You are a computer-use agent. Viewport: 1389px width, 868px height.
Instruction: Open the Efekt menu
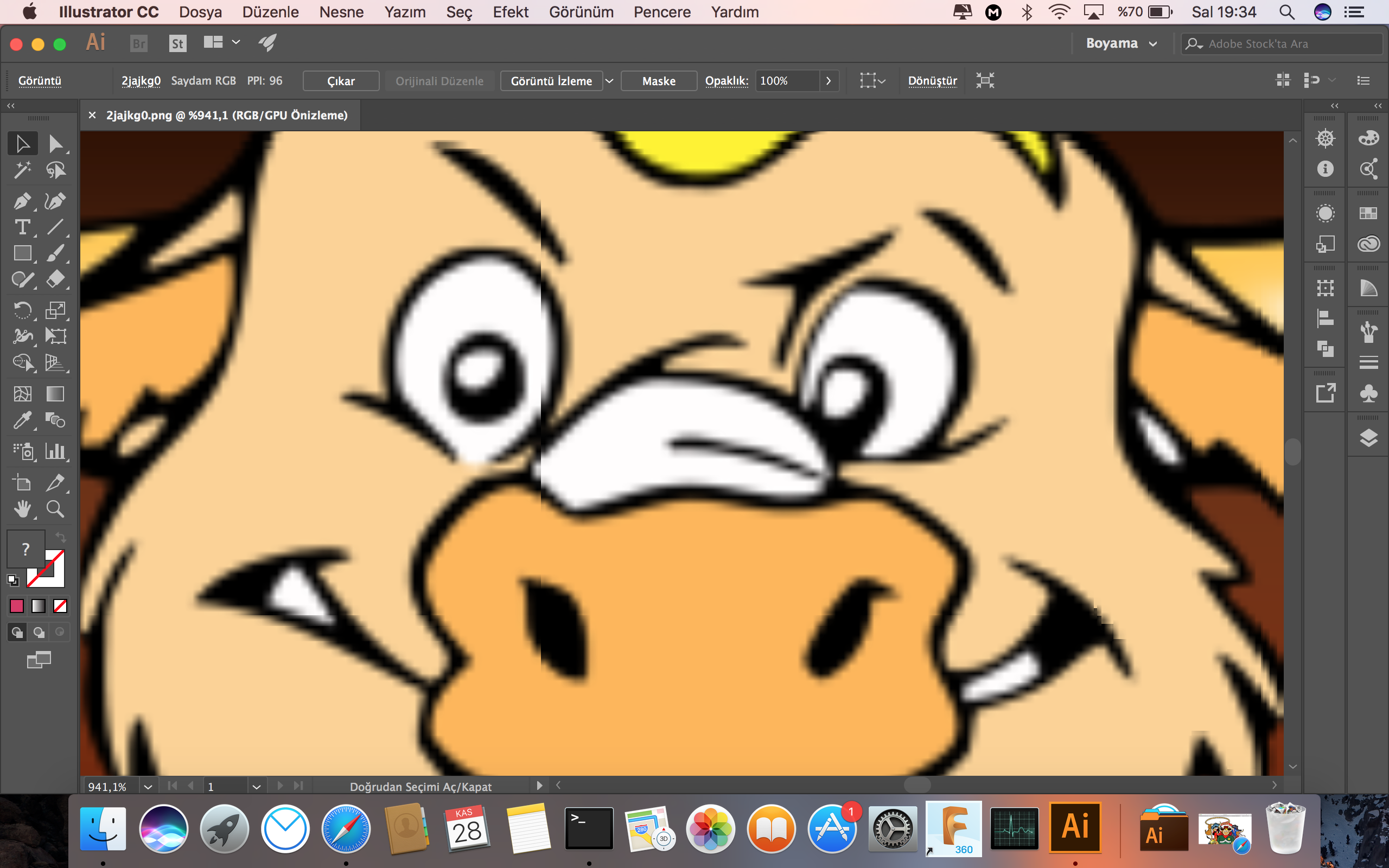click(510, 12)
